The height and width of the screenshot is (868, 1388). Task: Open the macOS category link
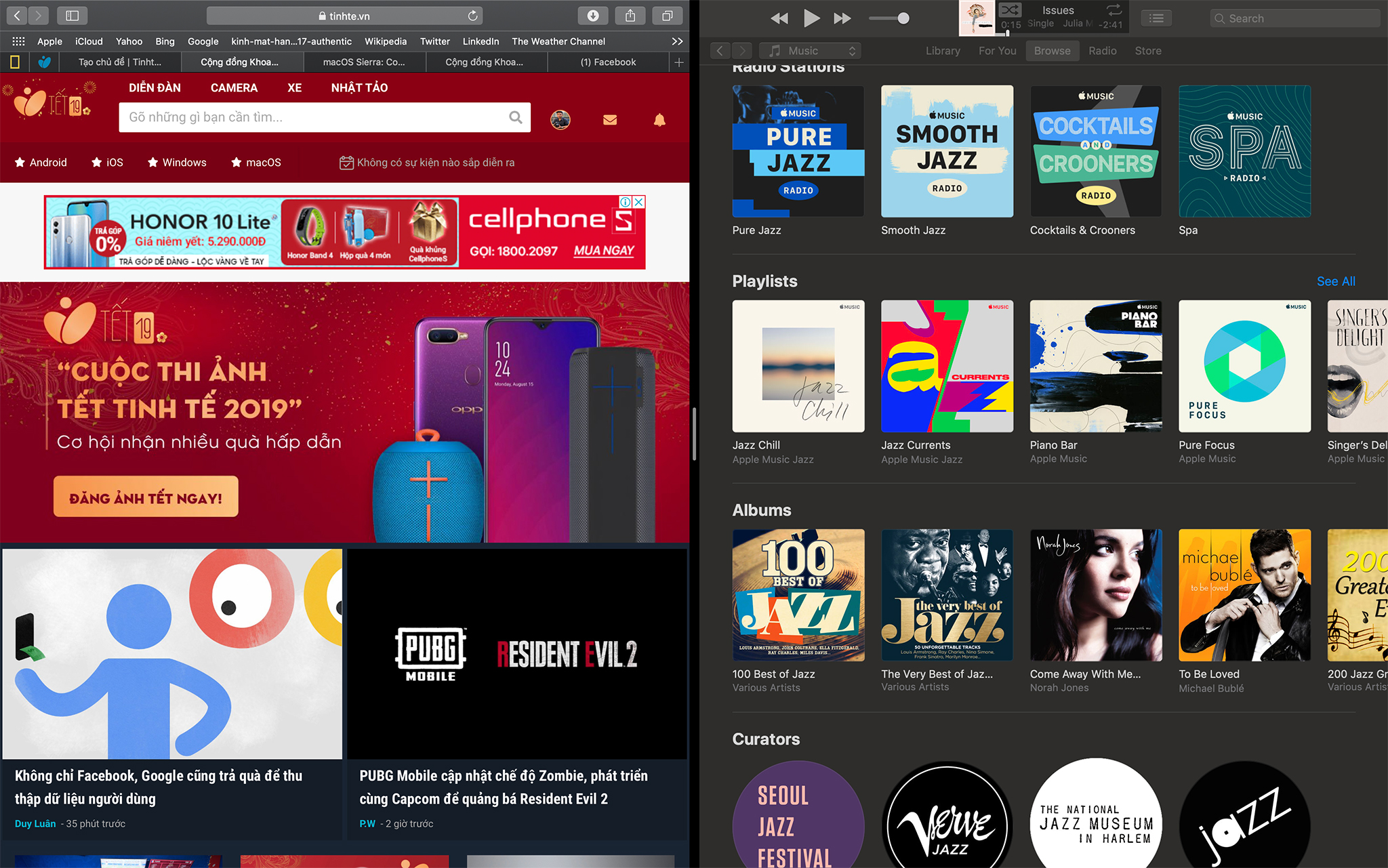(x=256, y=163)
